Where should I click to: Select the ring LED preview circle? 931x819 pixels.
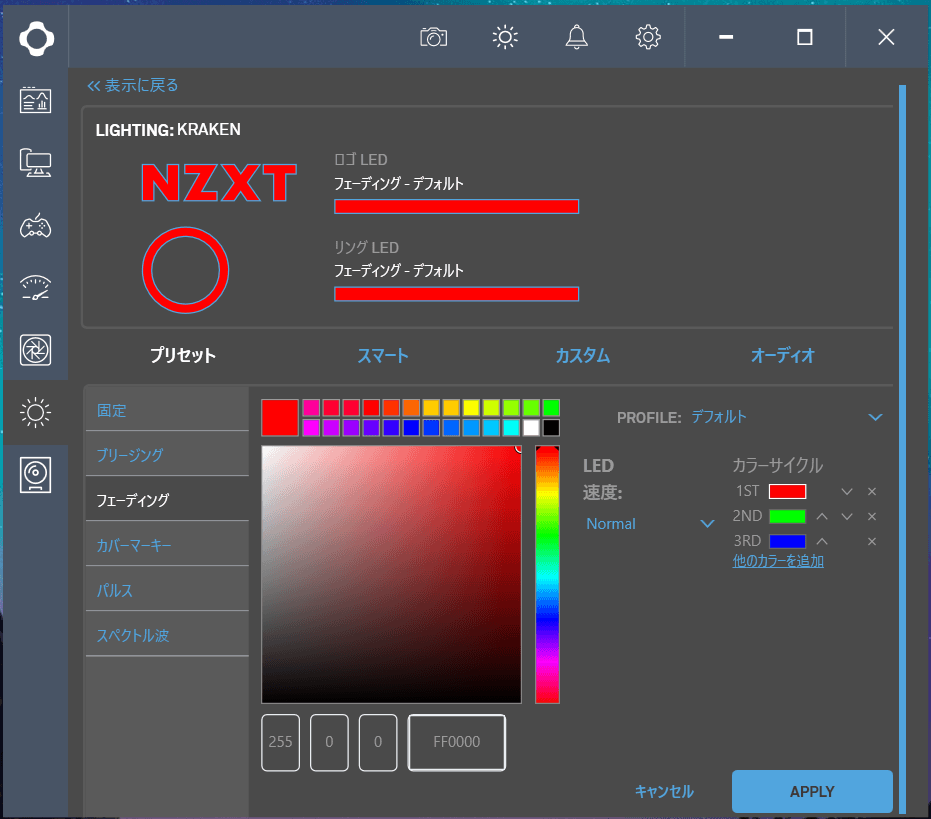click(185, 270)
